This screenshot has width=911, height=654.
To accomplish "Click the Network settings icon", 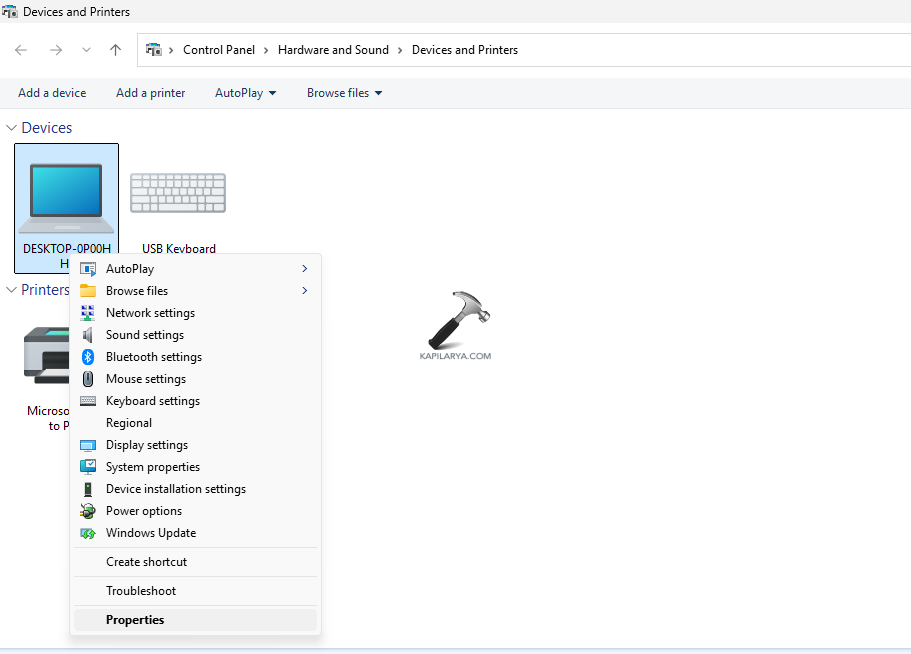I will [88, 313].
